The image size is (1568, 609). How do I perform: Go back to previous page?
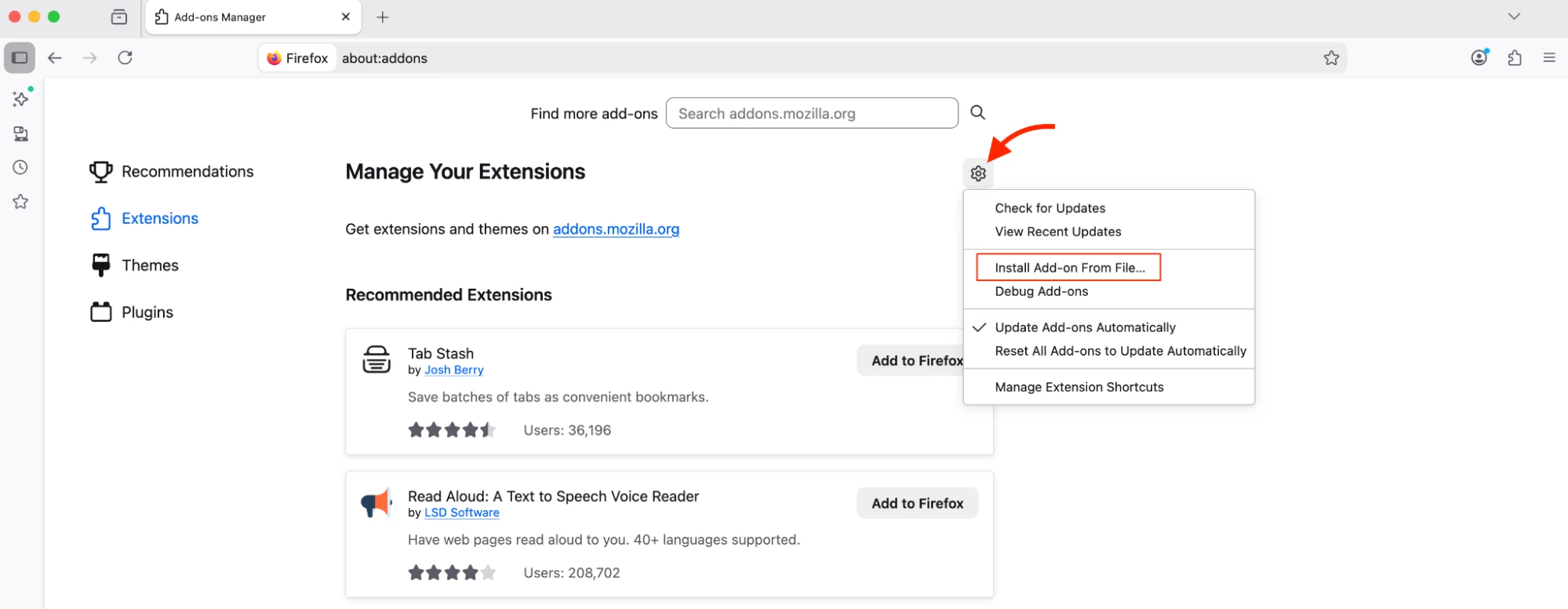(55, 58)
